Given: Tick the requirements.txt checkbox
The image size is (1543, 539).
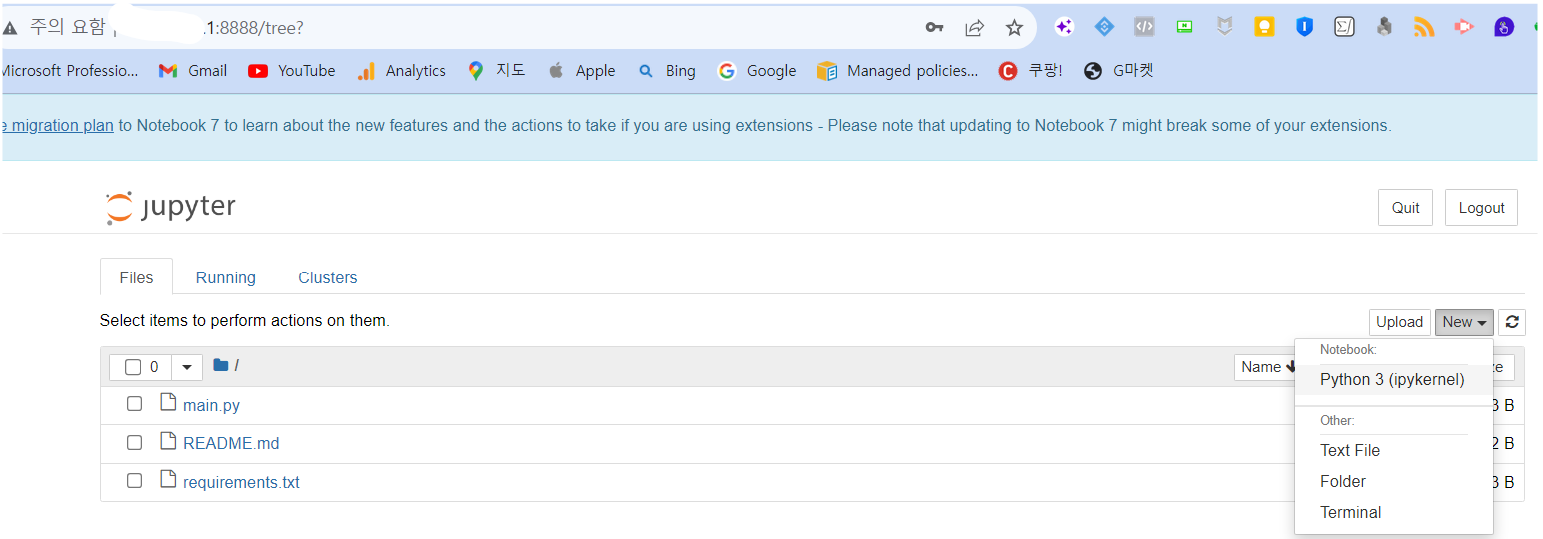Looking at the screenshot, I should click(x=134, y=481).
